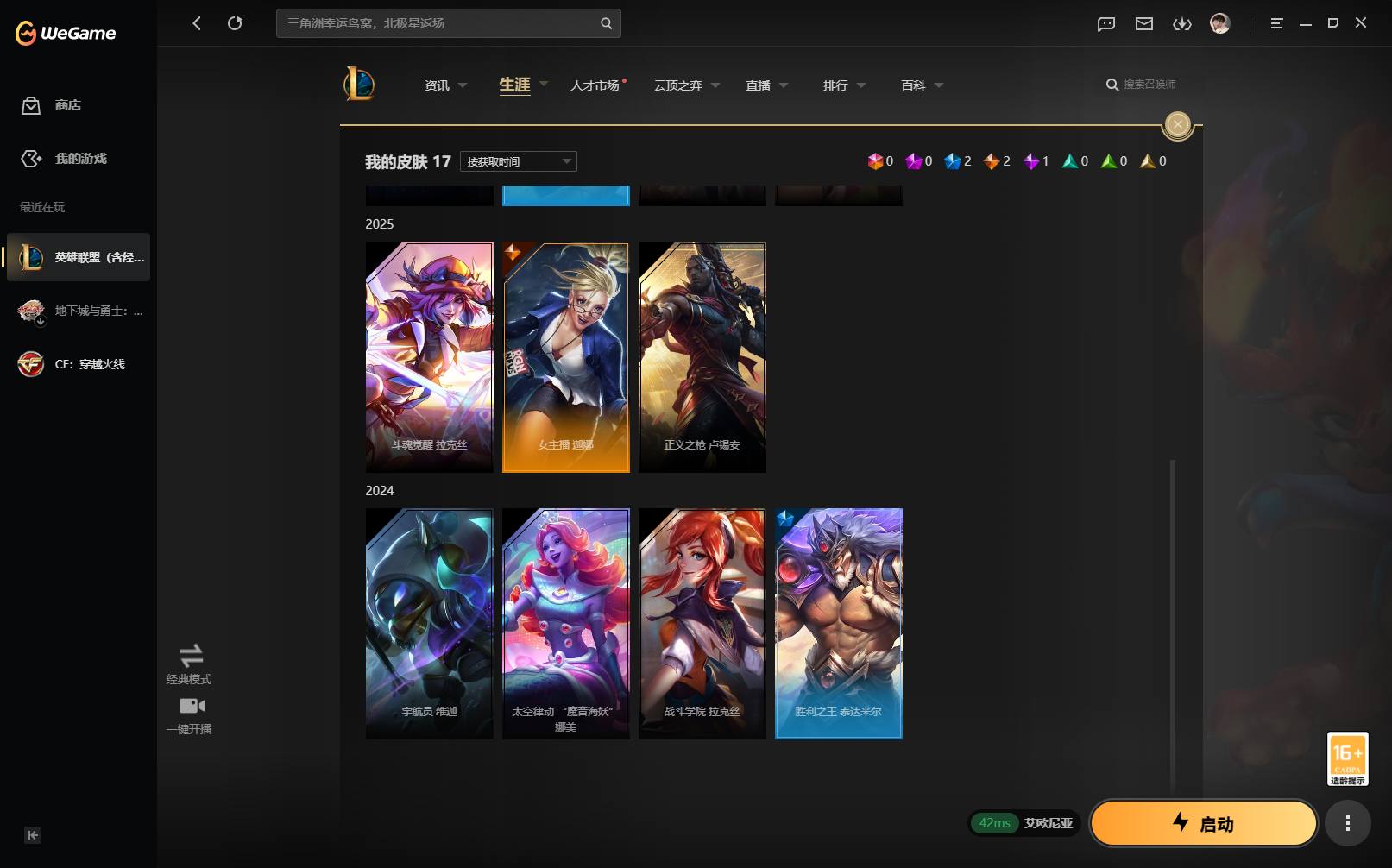
Task: Click the green triangle gem icon
Action: tap(1109, 161)
